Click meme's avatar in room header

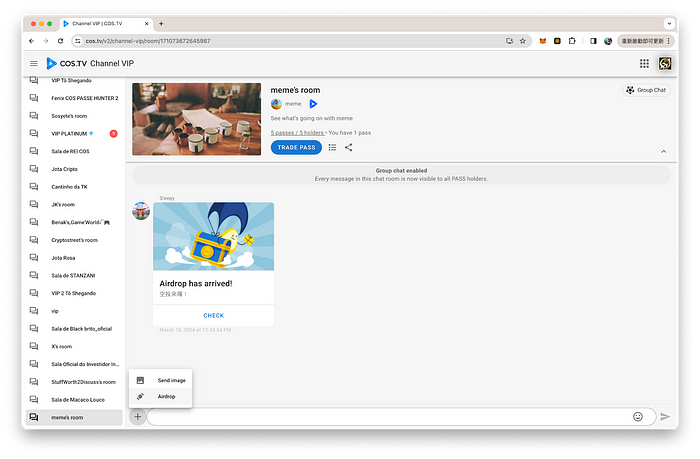point(276,104)
